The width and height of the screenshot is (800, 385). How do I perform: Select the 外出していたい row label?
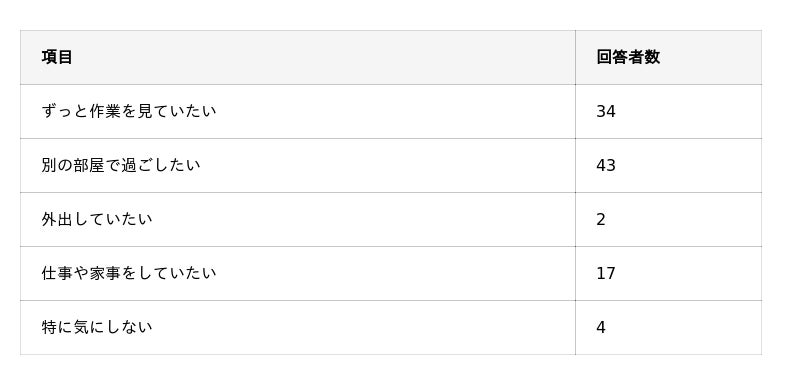pos(97,219)
